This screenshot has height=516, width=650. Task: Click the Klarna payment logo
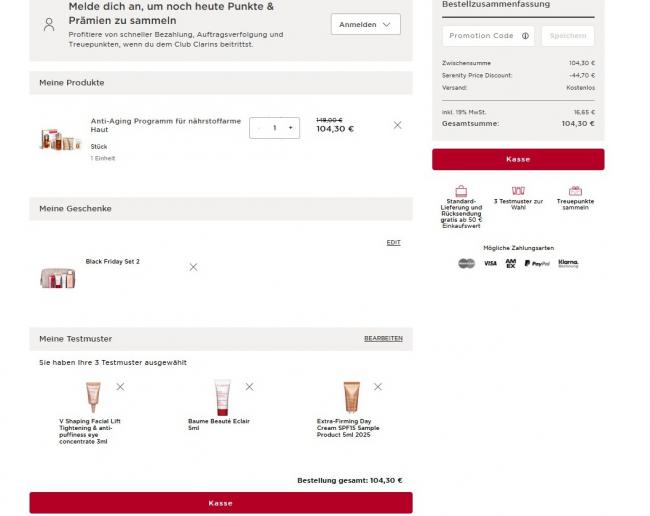pos(568,263)
